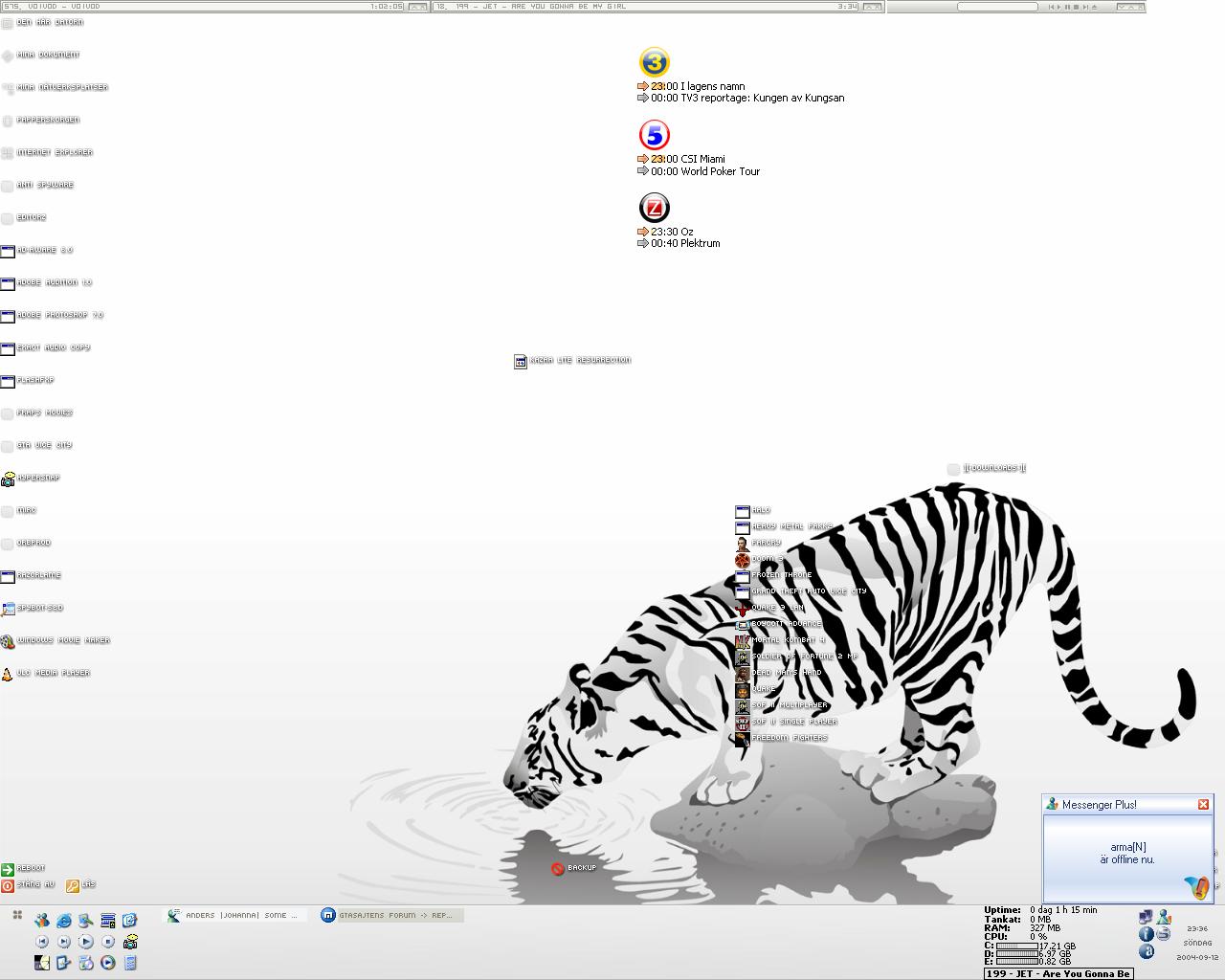
Task: Launch SOF II Multiplayer
Action: coord(782,705)
